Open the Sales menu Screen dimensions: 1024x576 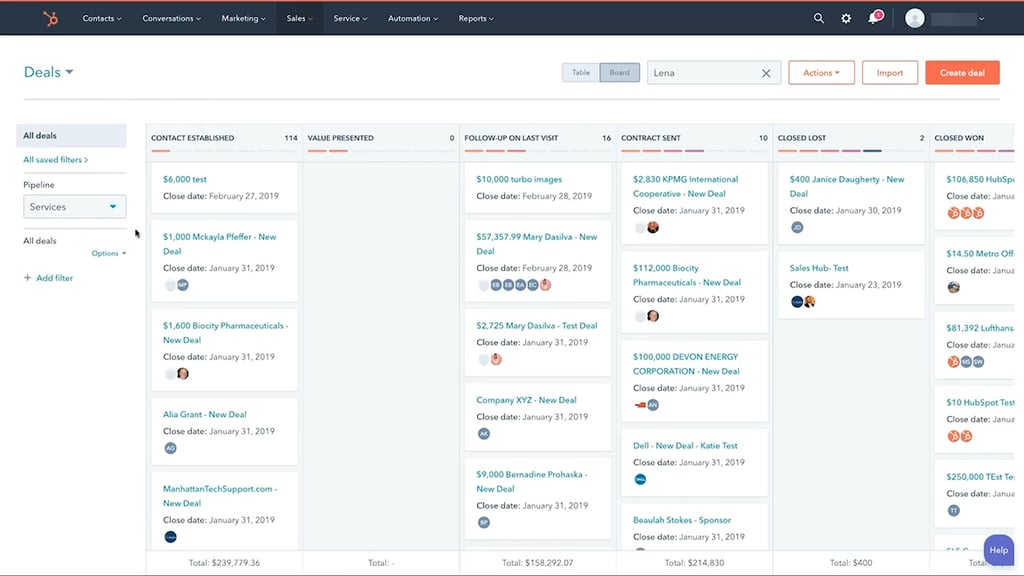pyautogui.click(x=300, y=18)
